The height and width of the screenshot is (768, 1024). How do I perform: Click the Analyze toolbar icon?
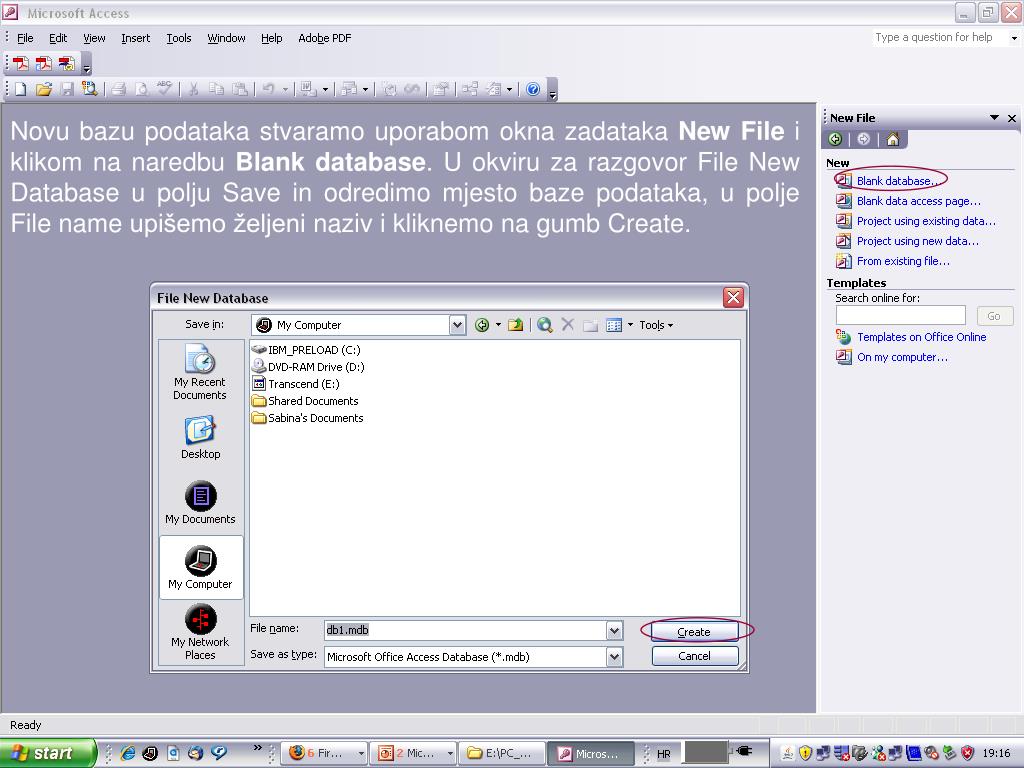click(x=349, y=89)
